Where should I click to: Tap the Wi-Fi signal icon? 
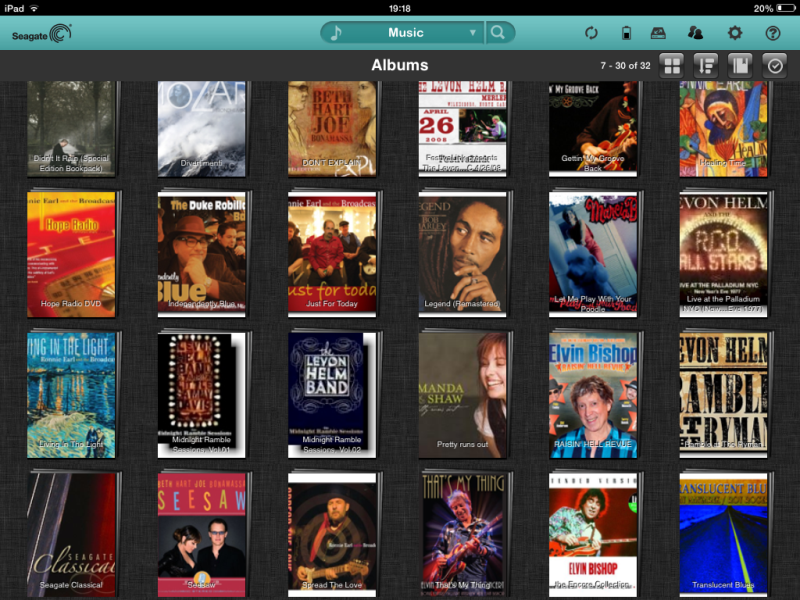tap(34, 8)
